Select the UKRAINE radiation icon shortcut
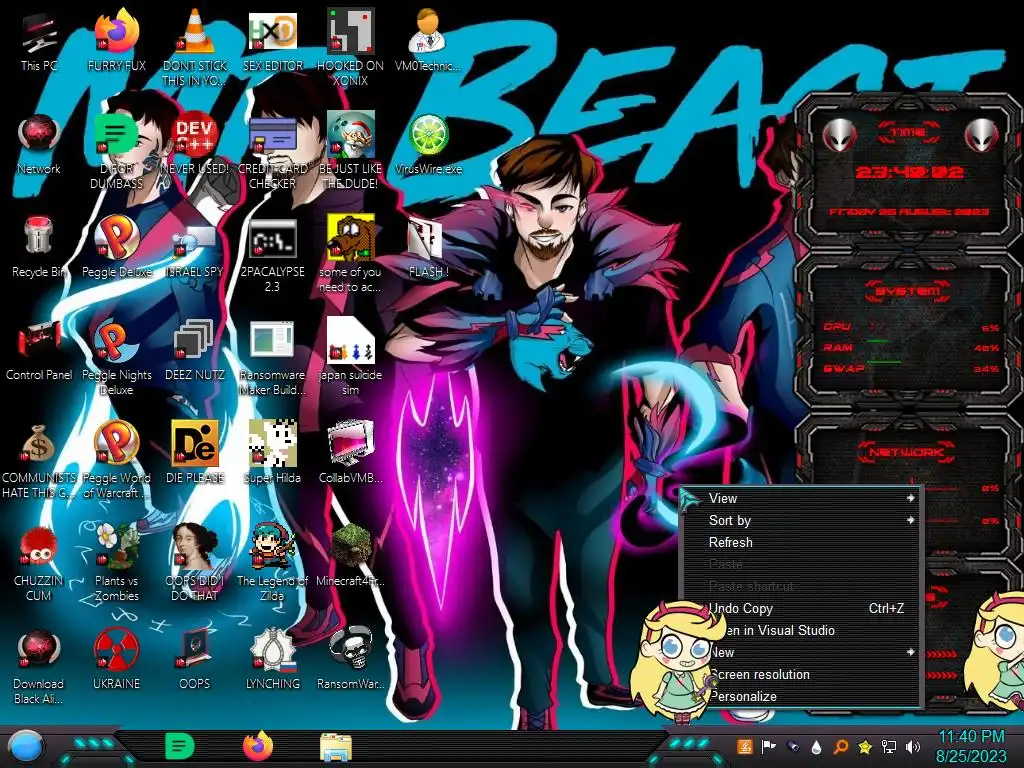The image size is (1024, 768). coord(116,660)
